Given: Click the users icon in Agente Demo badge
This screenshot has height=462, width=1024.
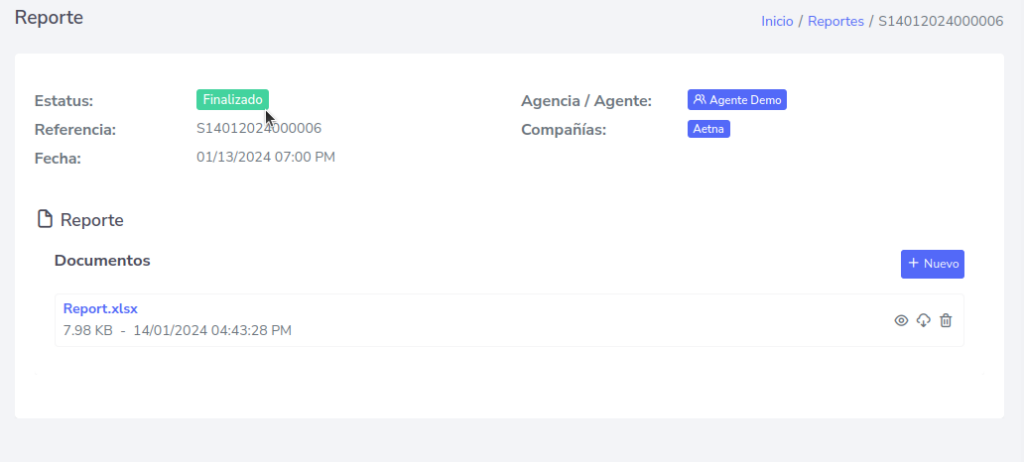Looking at the screenshot, I should coord(700,100).
